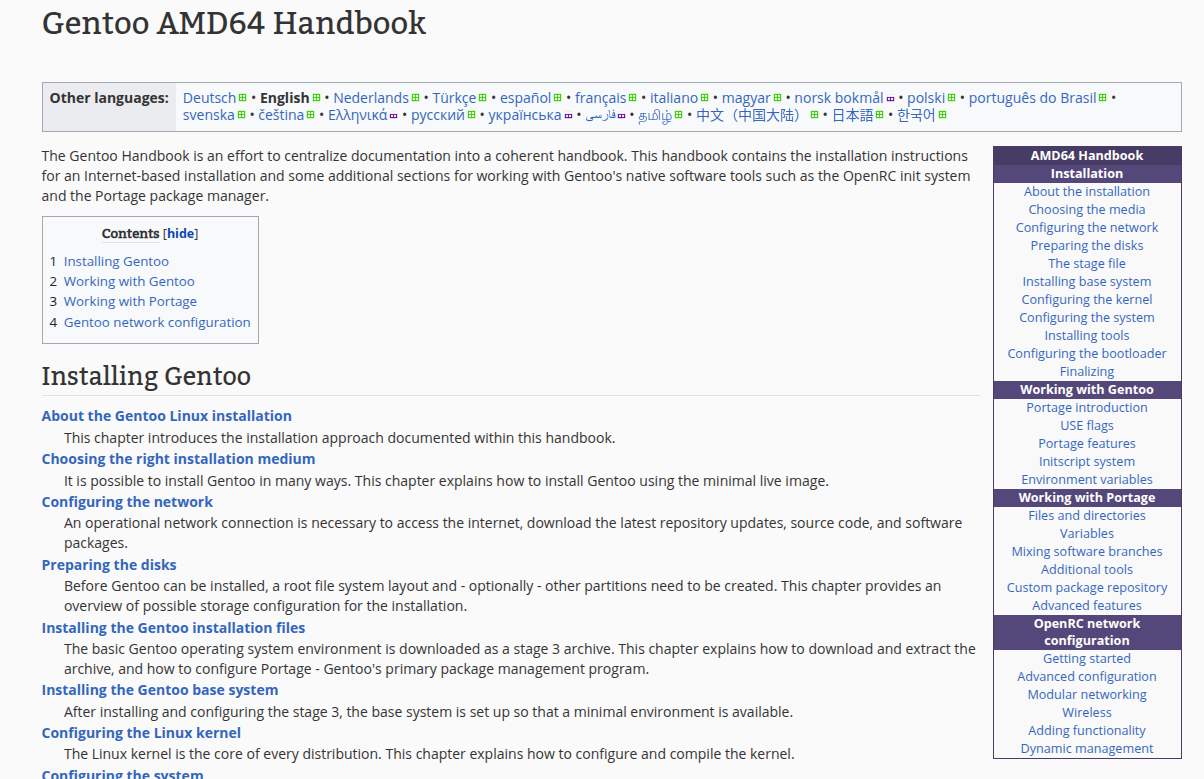Image resolution: width=1204 pixels, height=779 pixels.
Task: Click translation progress icon beside English
Action: (316, 98)
